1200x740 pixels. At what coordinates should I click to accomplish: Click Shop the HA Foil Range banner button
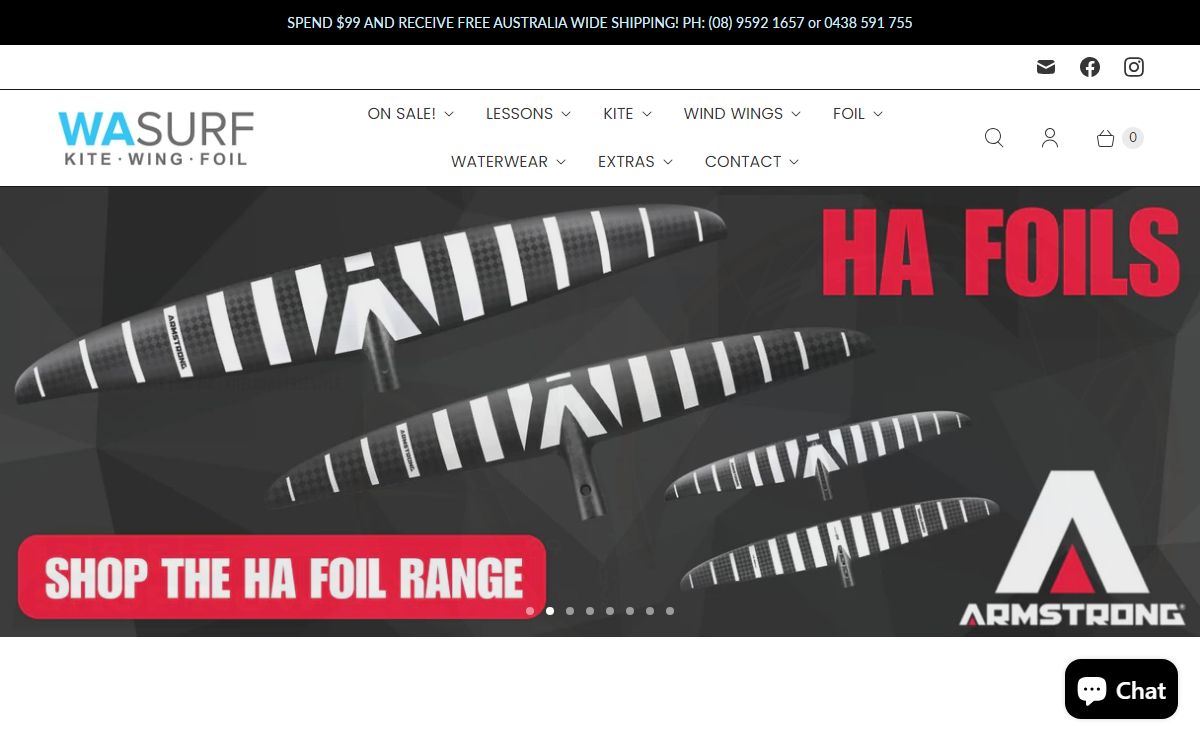[x=282, y=577]
